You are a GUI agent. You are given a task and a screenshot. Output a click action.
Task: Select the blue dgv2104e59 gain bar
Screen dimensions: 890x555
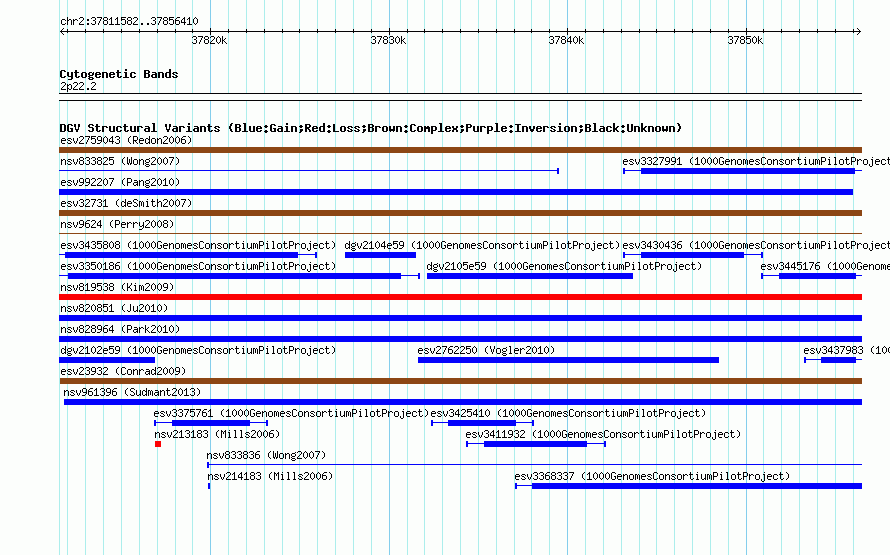(380, 255)
